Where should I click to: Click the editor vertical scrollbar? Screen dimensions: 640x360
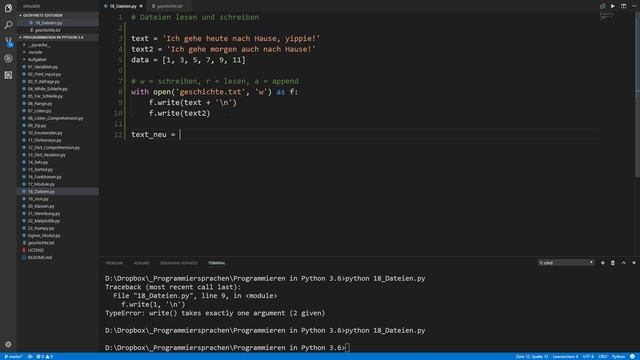637,94
